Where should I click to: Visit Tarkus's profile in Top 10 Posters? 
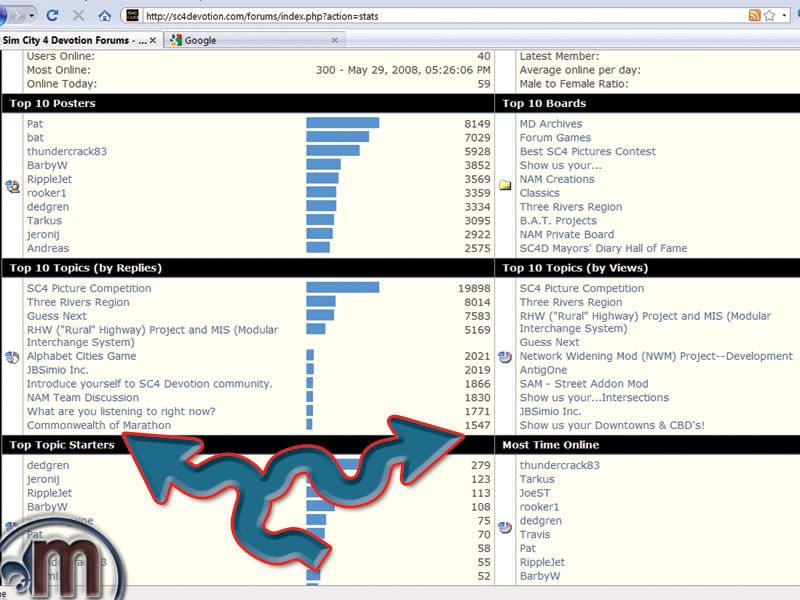coord(44,220)
